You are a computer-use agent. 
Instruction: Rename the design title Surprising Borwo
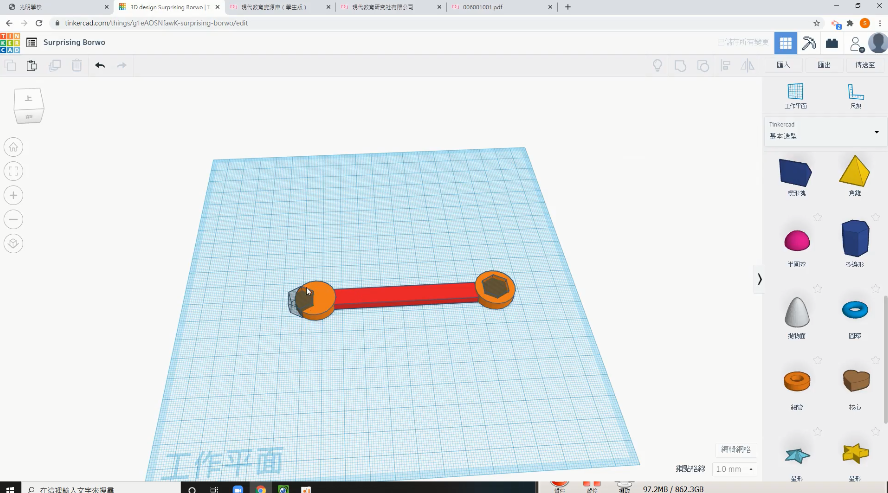74,42
